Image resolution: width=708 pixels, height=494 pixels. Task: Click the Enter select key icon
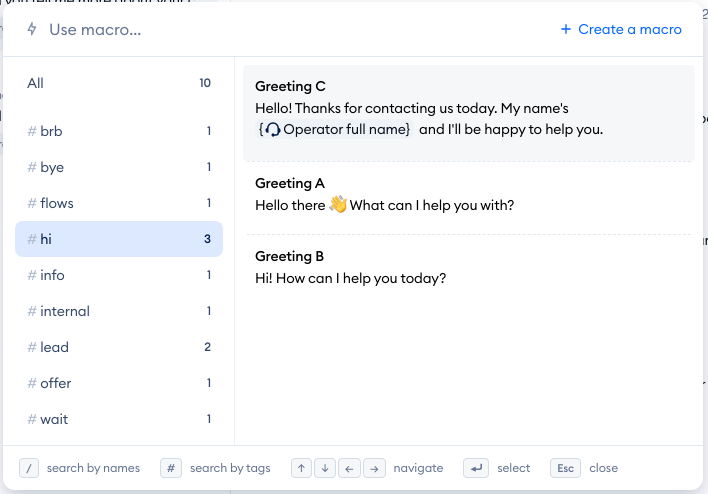click(474, 468)
